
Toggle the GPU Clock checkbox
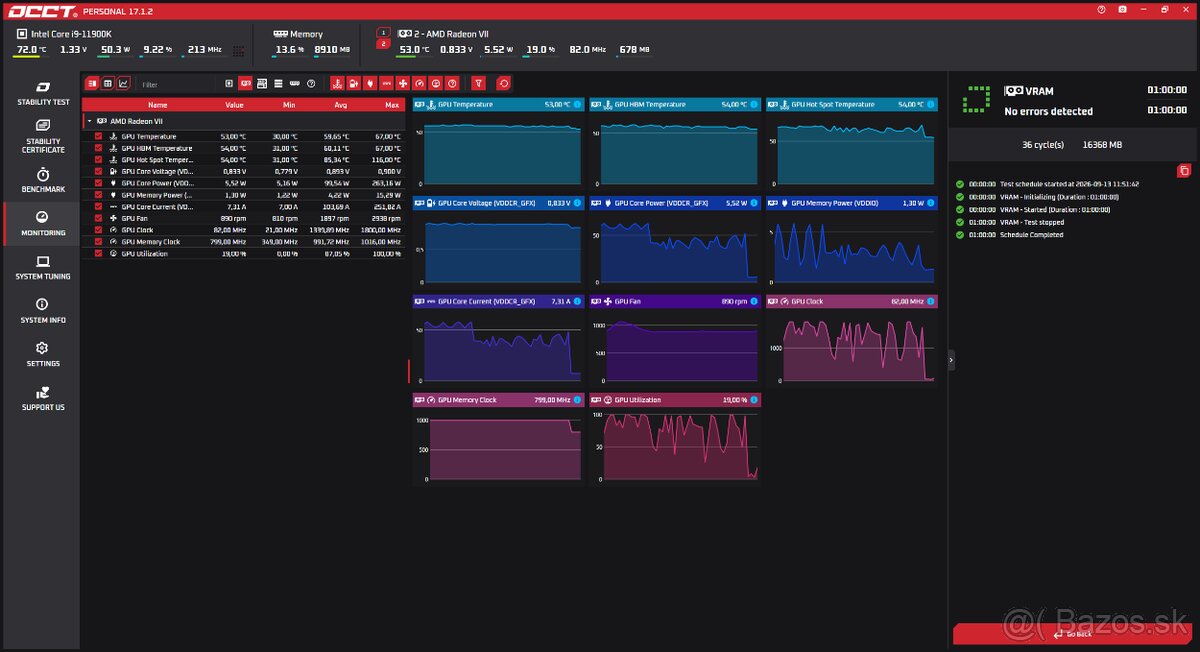[98, 230]
